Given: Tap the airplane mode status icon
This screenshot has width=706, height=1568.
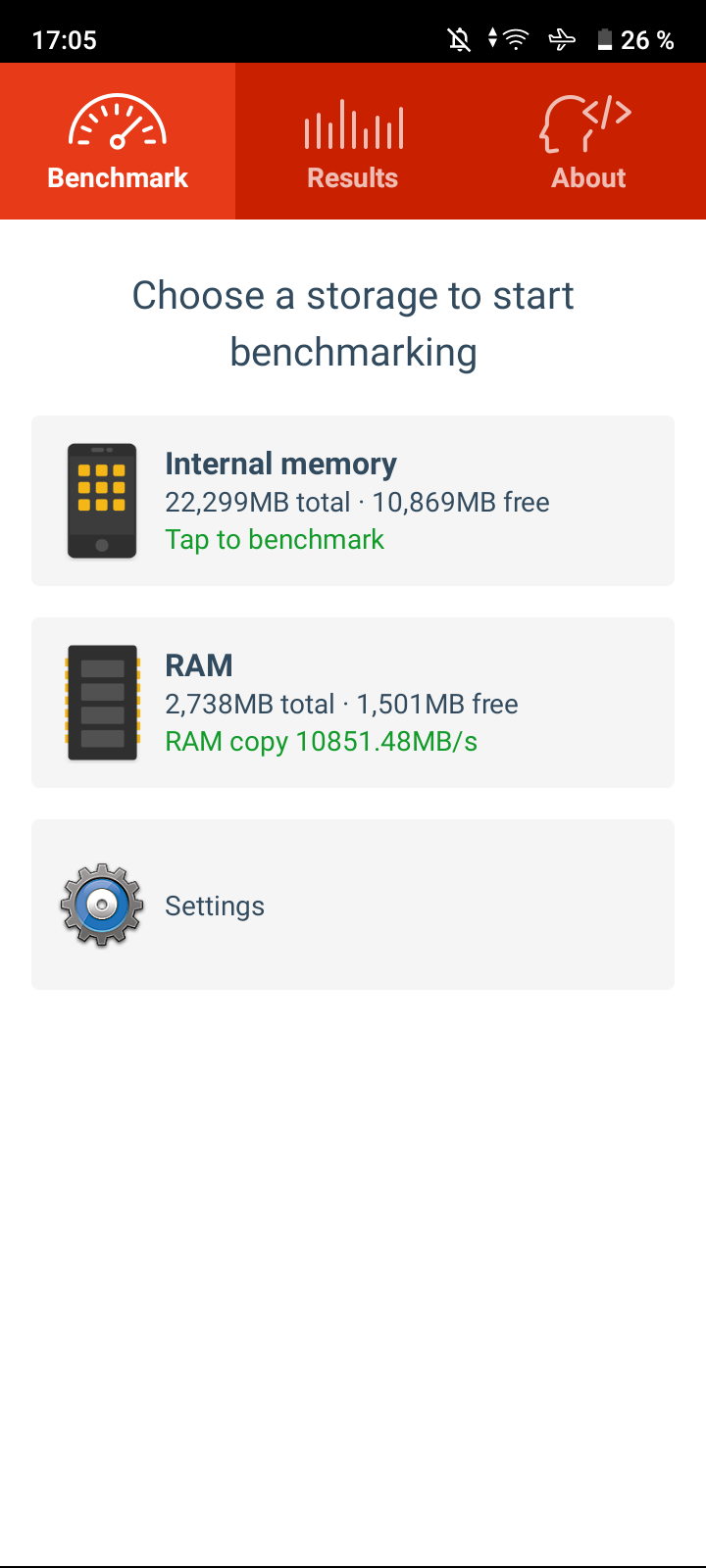Looking at the screenshot, I should pos(562,39).
